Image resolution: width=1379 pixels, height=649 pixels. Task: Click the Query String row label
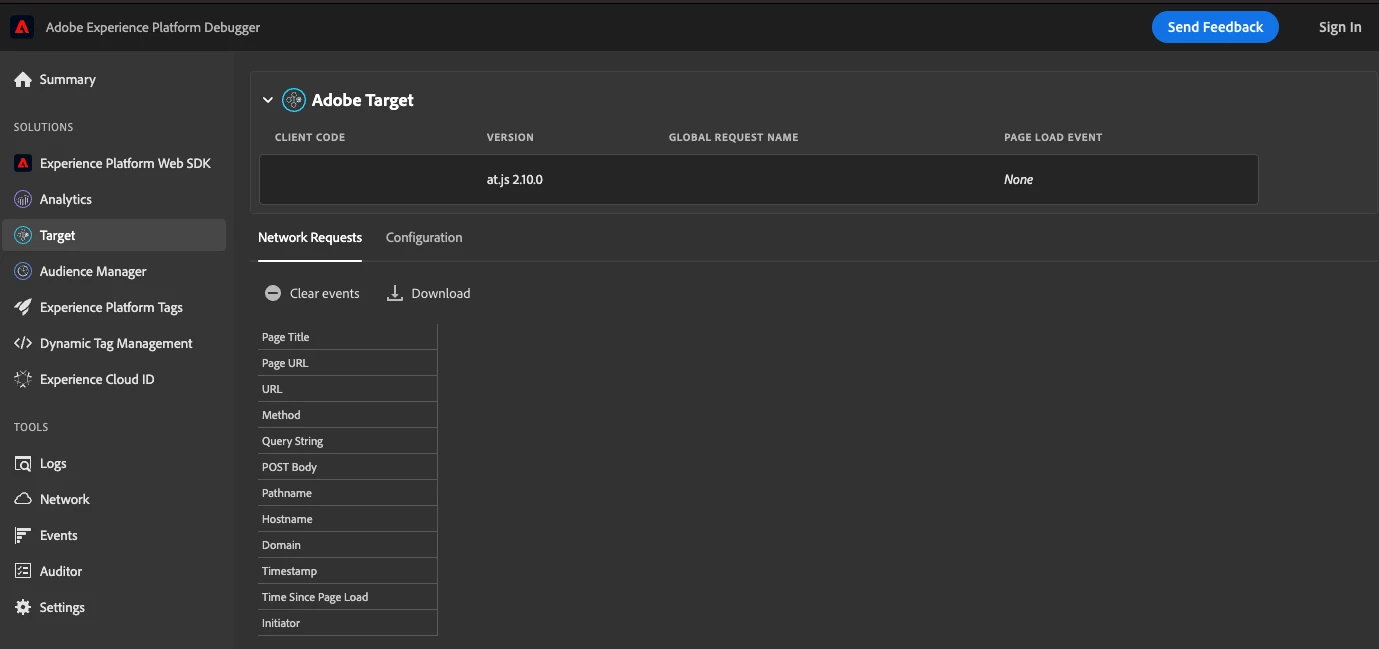(x=293, y=441)
